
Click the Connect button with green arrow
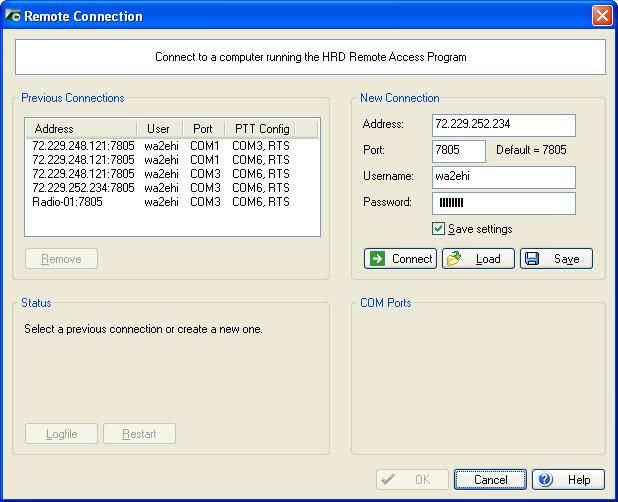[400, 259]
